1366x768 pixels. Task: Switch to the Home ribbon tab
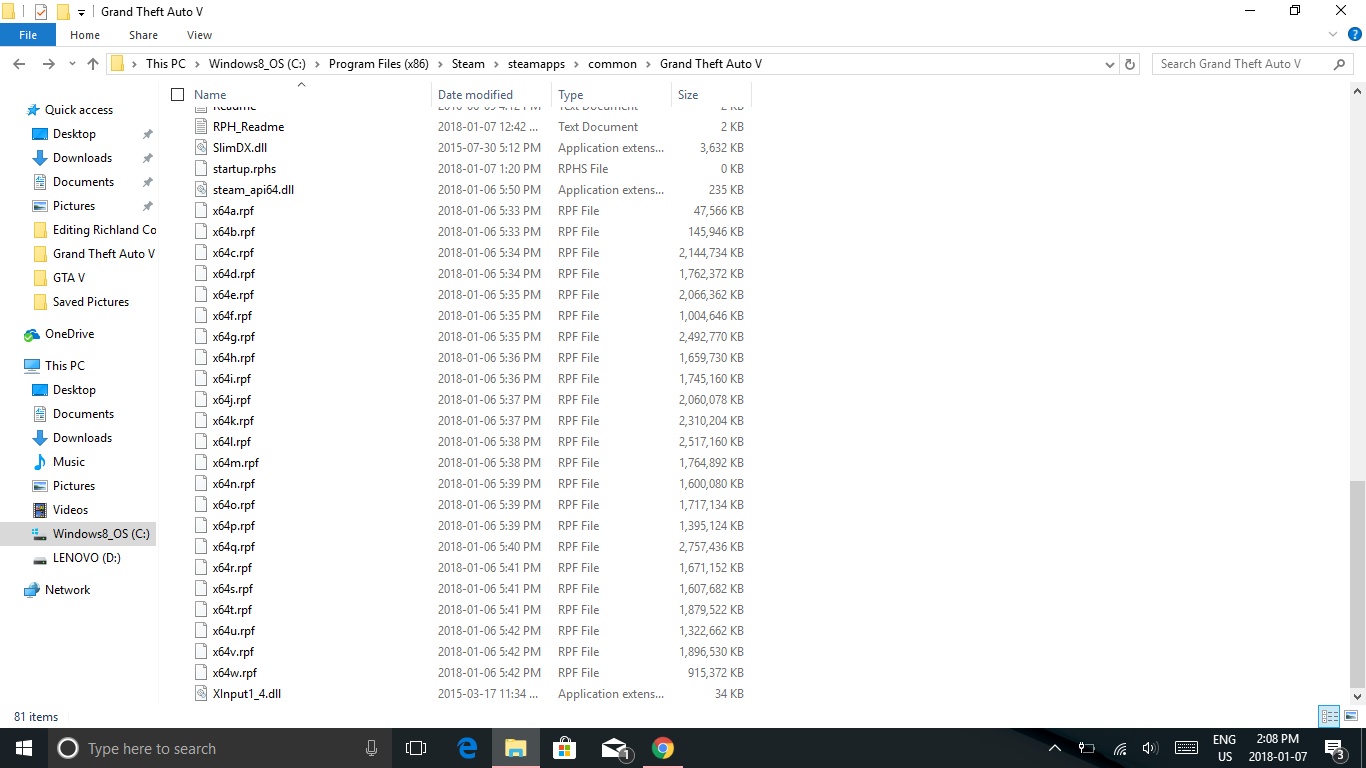(85, 35)
